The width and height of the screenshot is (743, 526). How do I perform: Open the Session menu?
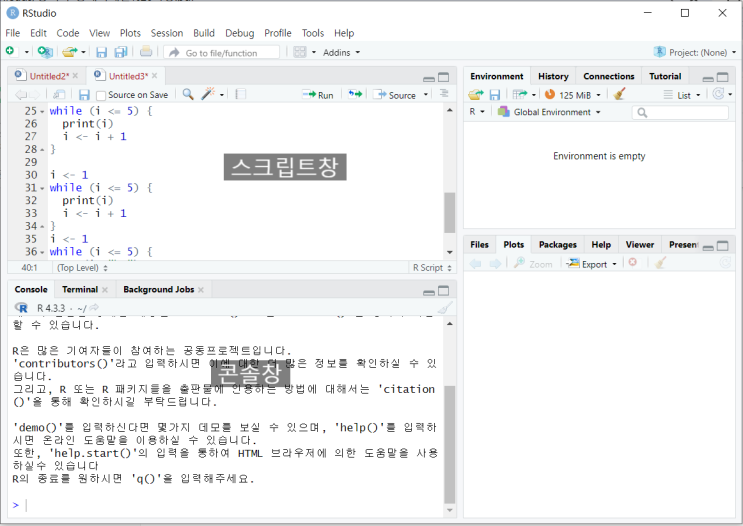click(x=167, y=33)
